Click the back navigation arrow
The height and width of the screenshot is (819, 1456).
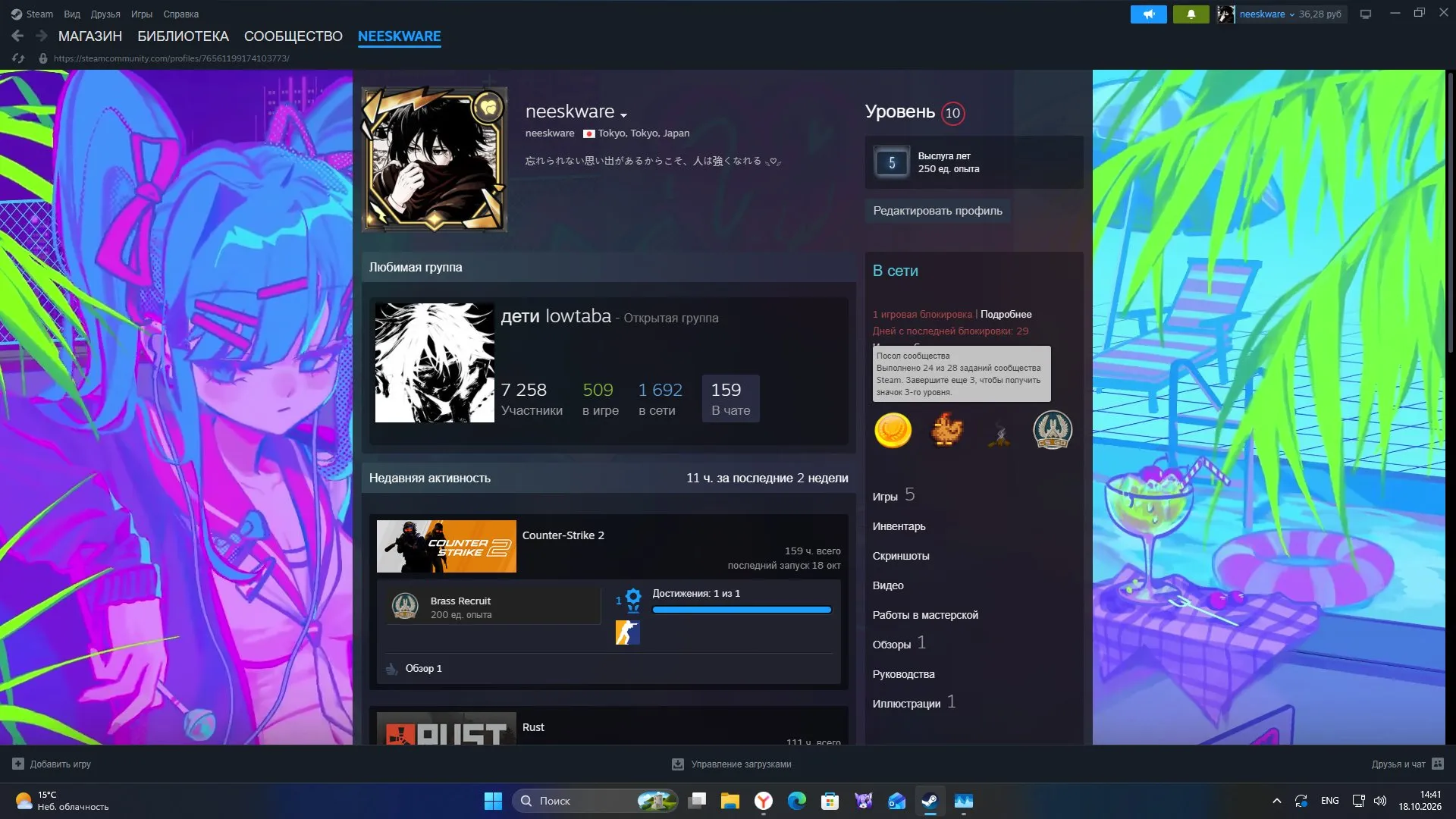click(x=17, y=36)
